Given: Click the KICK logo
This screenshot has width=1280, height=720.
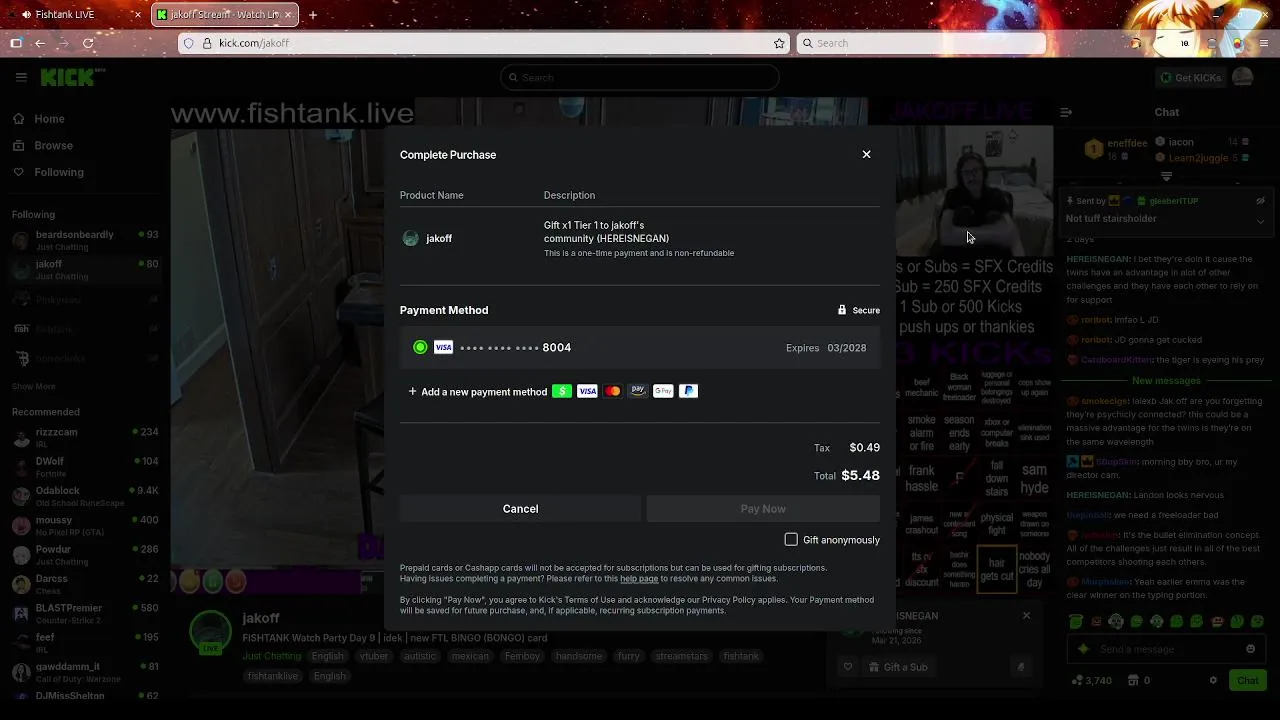Looking at the screenshot, I should point(72,77).
